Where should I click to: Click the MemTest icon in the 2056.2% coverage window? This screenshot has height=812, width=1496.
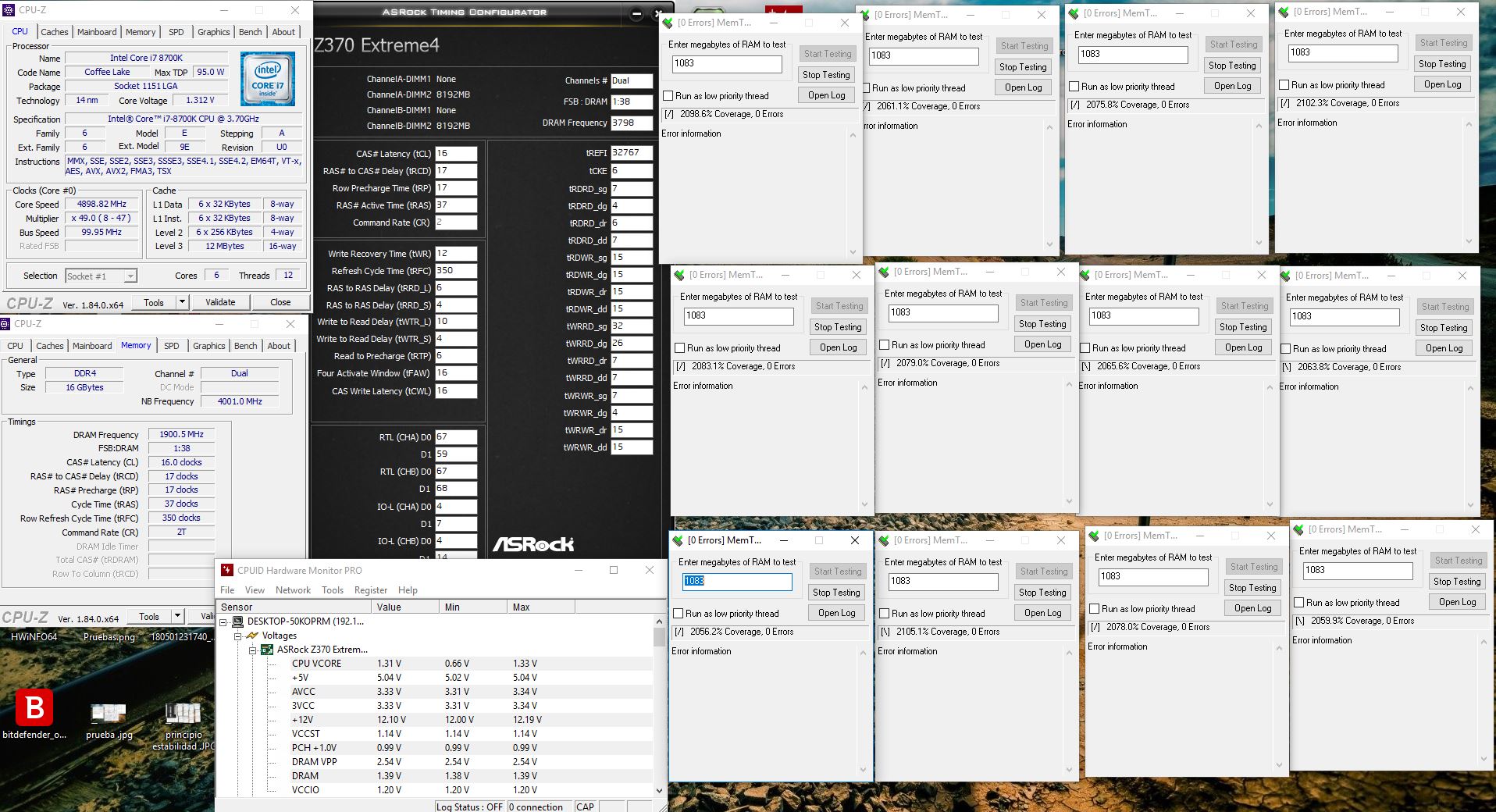pyautogui.click(x=679, y=540)
